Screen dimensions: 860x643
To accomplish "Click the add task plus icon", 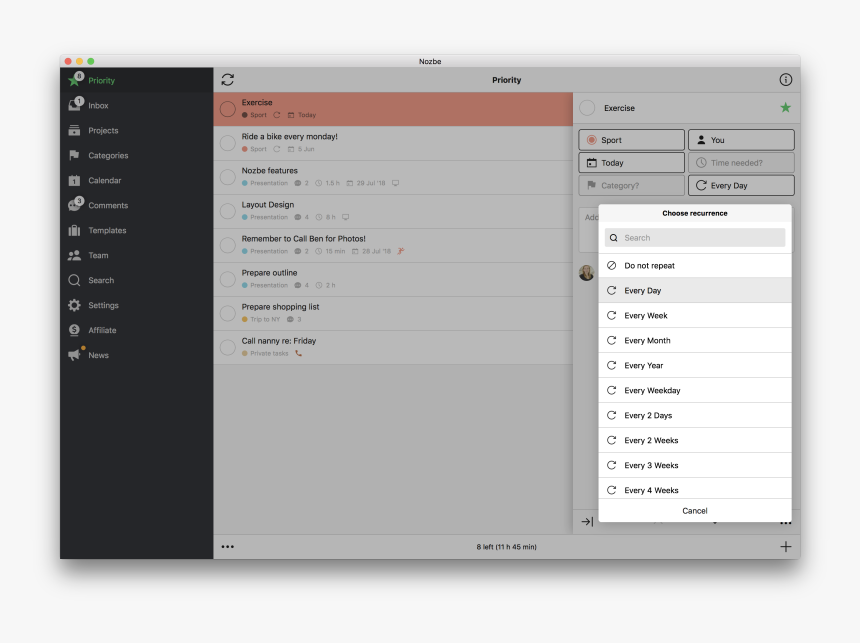I will [x=785, y=546].
